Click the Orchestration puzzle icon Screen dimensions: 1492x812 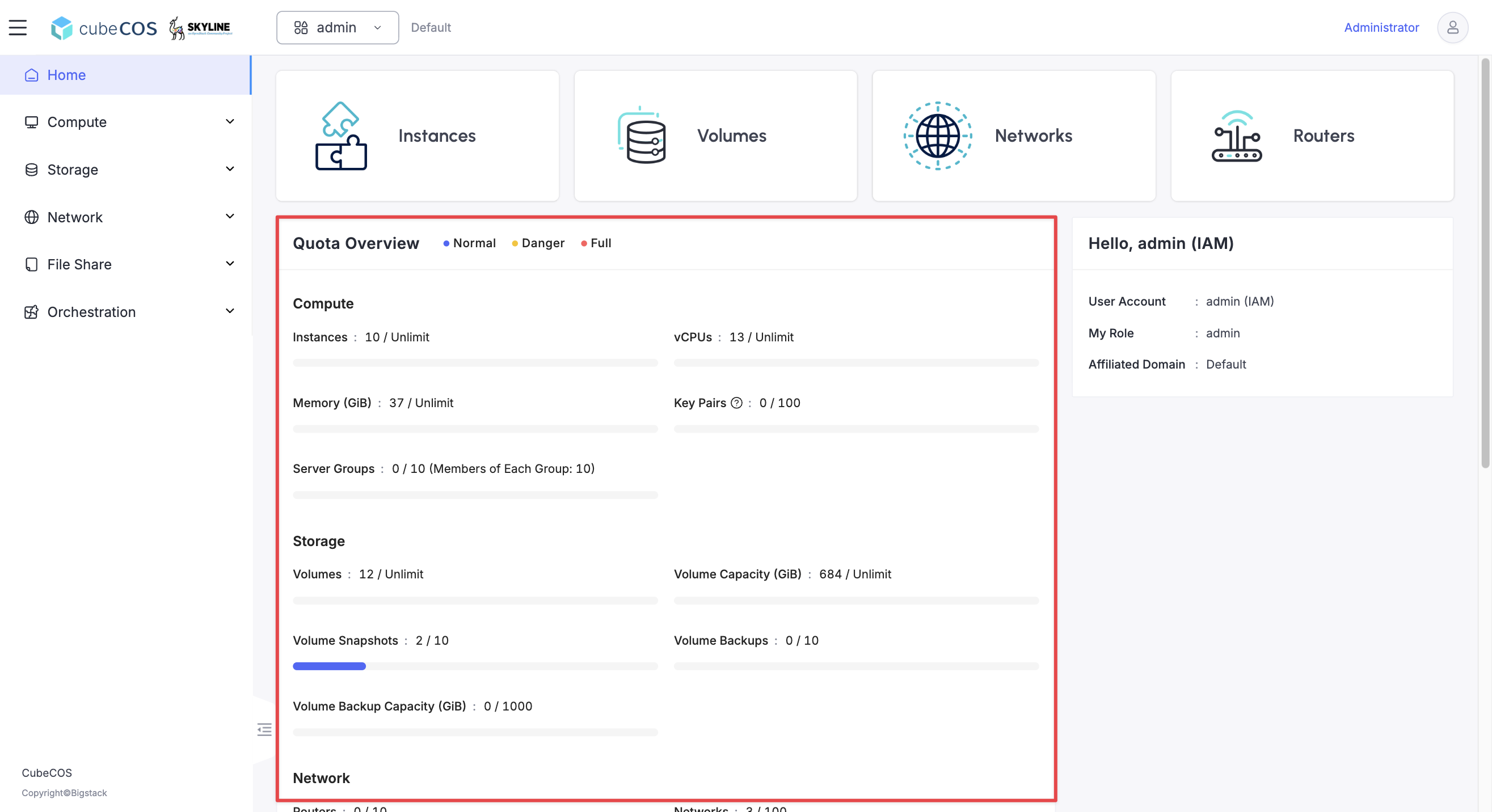pos(31,312)
